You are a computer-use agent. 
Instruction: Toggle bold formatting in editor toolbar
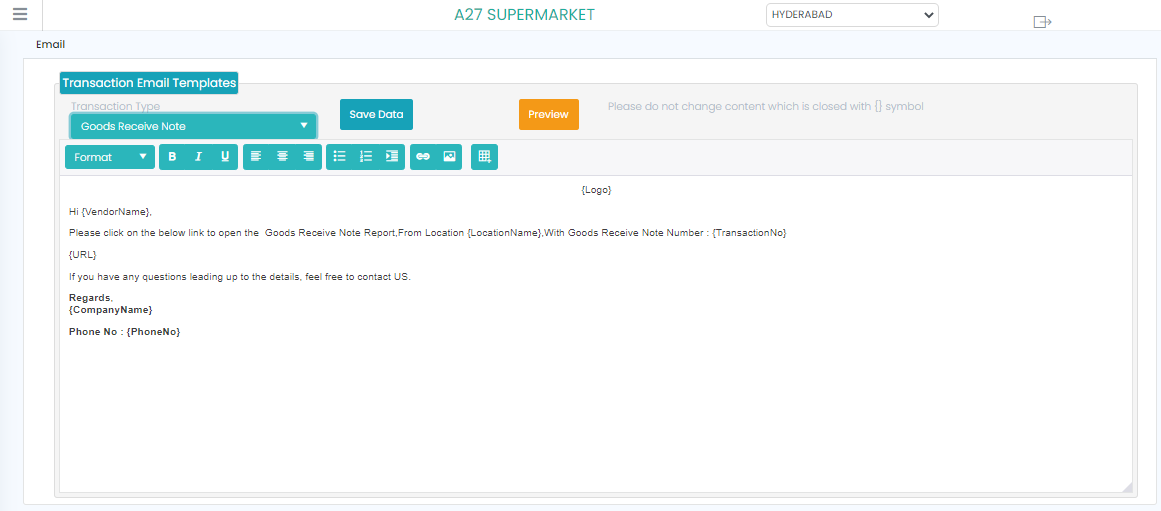[x=173, y=156]
